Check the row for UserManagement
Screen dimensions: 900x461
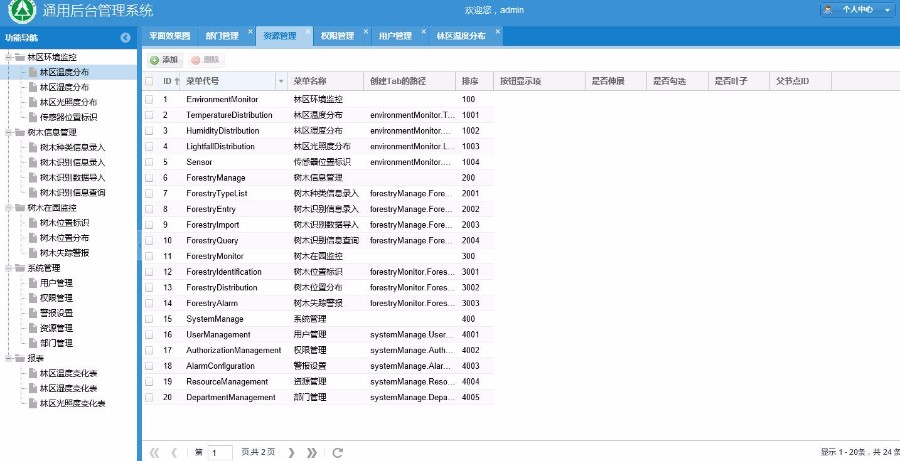point(149,335)
